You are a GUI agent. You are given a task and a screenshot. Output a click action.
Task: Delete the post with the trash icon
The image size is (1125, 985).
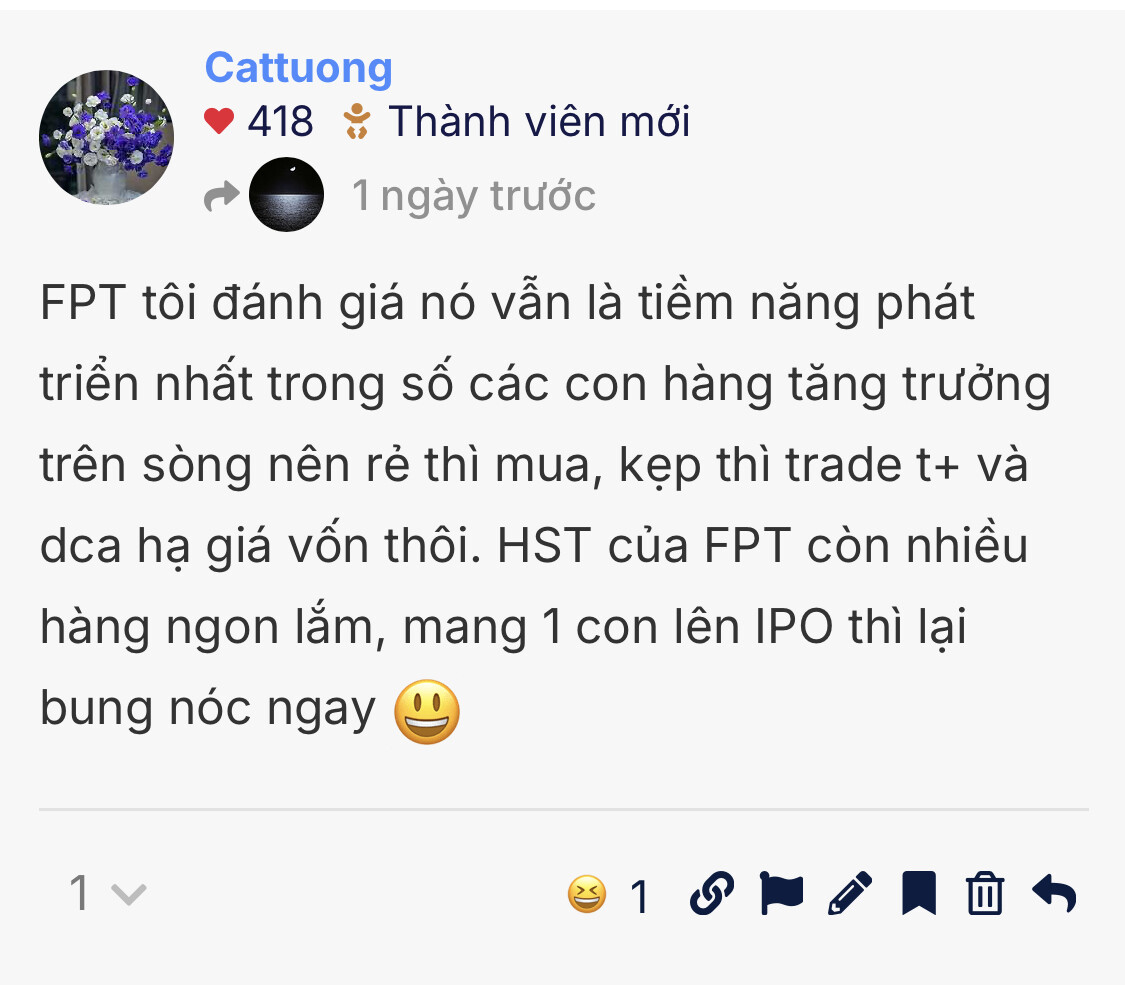coord(985,894)
